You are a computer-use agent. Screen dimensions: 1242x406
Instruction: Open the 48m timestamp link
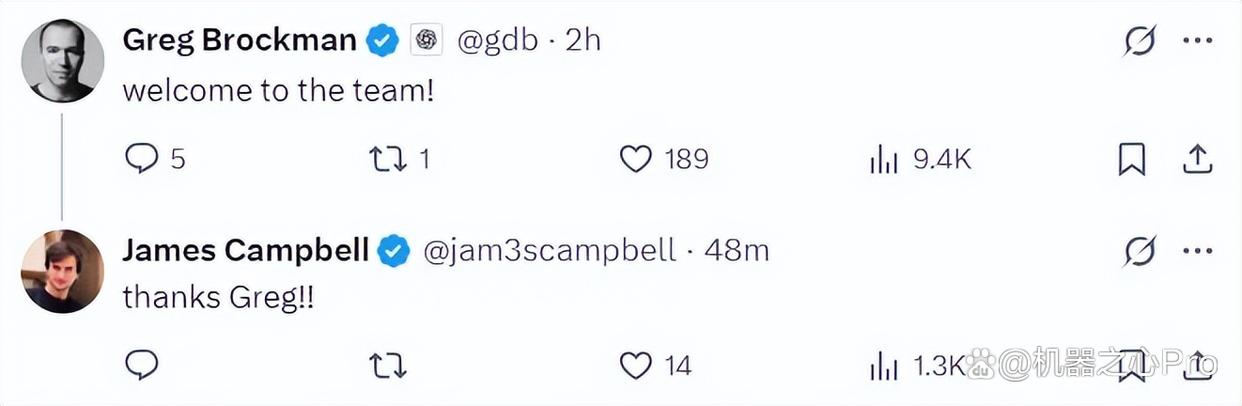pos(737,250)
